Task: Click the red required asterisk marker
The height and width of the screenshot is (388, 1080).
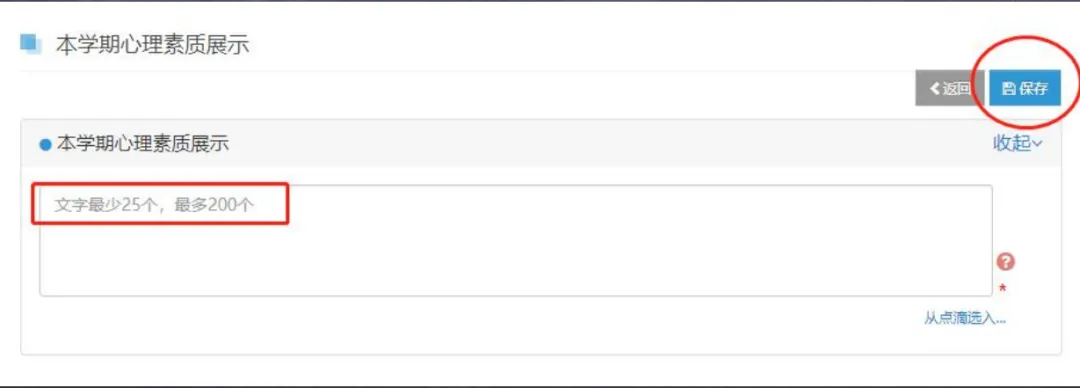Action: point(1003,289)
